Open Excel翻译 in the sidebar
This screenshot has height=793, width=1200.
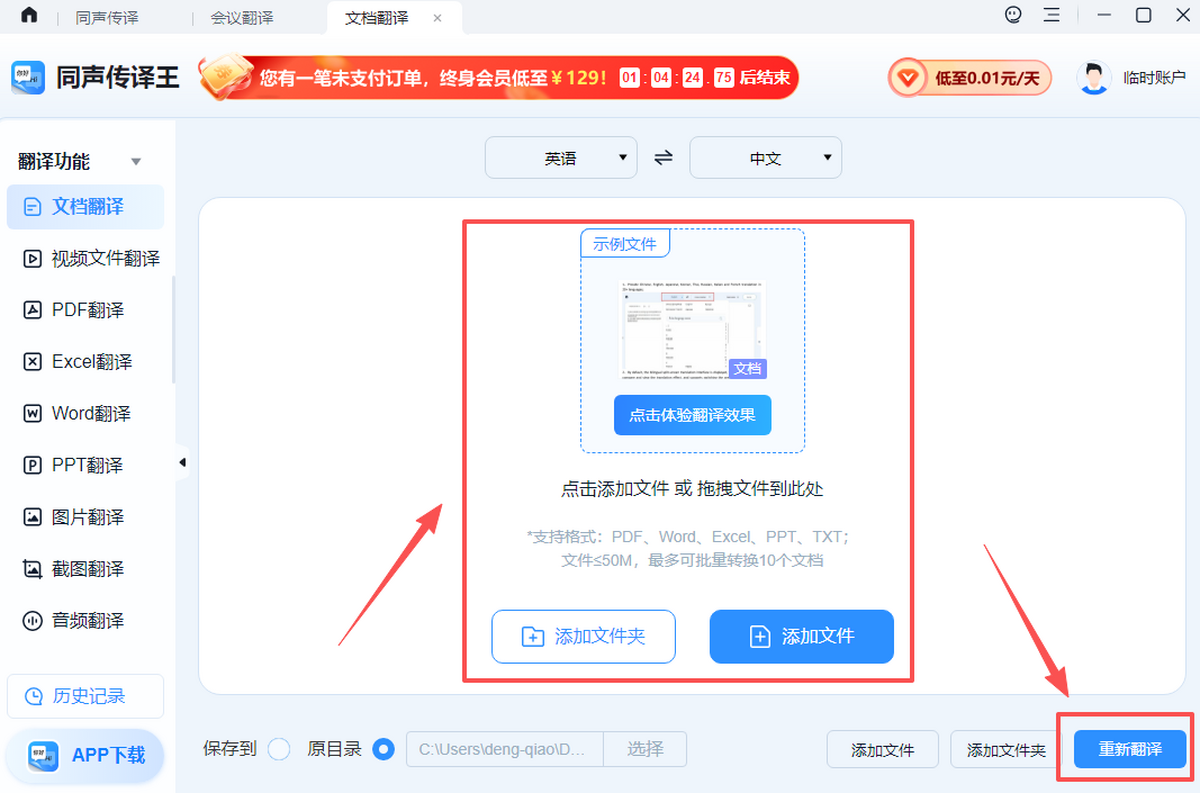point(86,362)
